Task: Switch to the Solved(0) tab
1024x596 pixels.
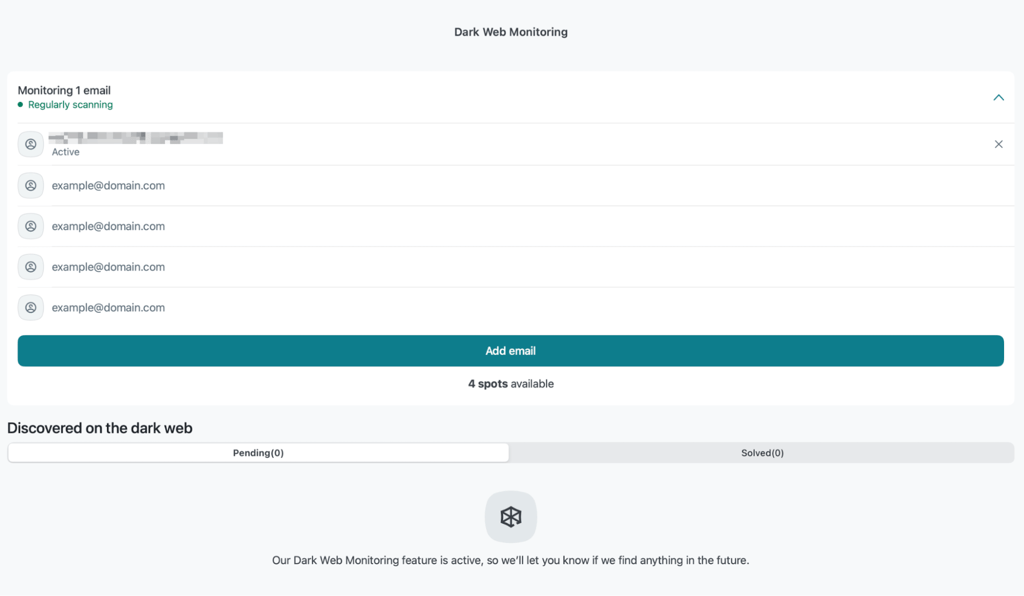Action: point(762,452)
